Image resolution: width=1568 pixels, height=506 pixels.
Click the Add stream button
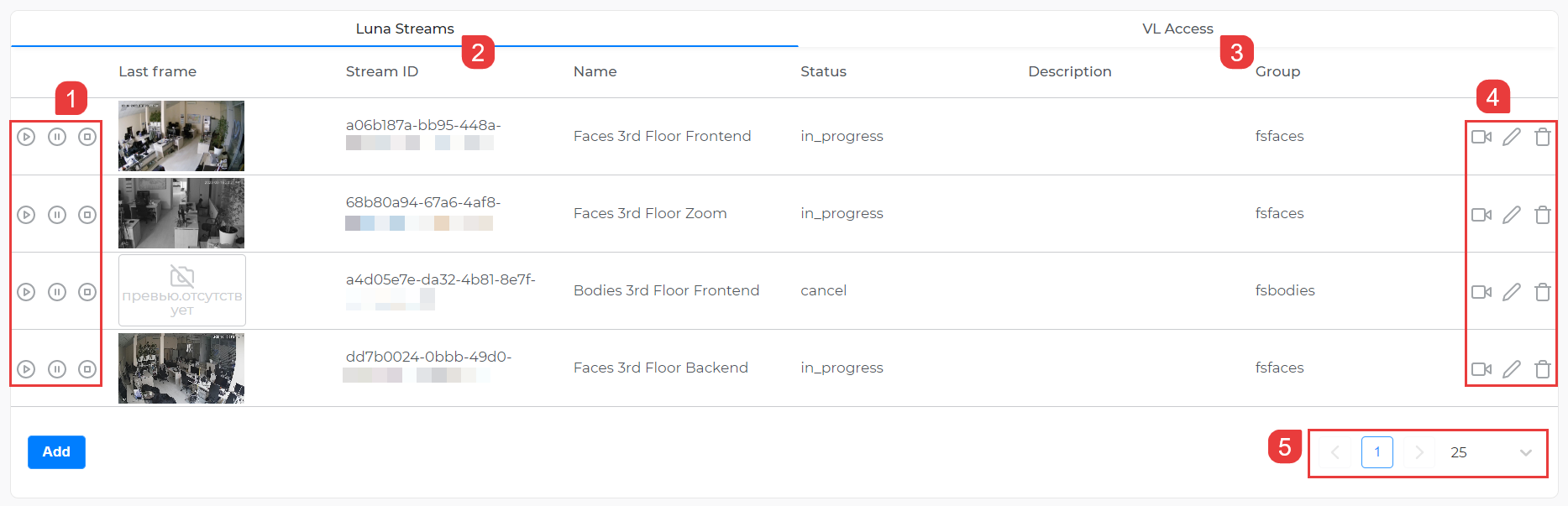[56, 451]
